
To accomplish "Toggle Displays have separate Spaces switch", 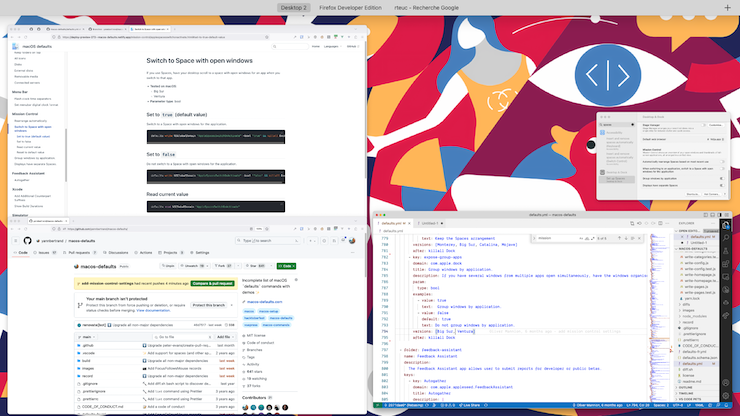I will [722, 186].
